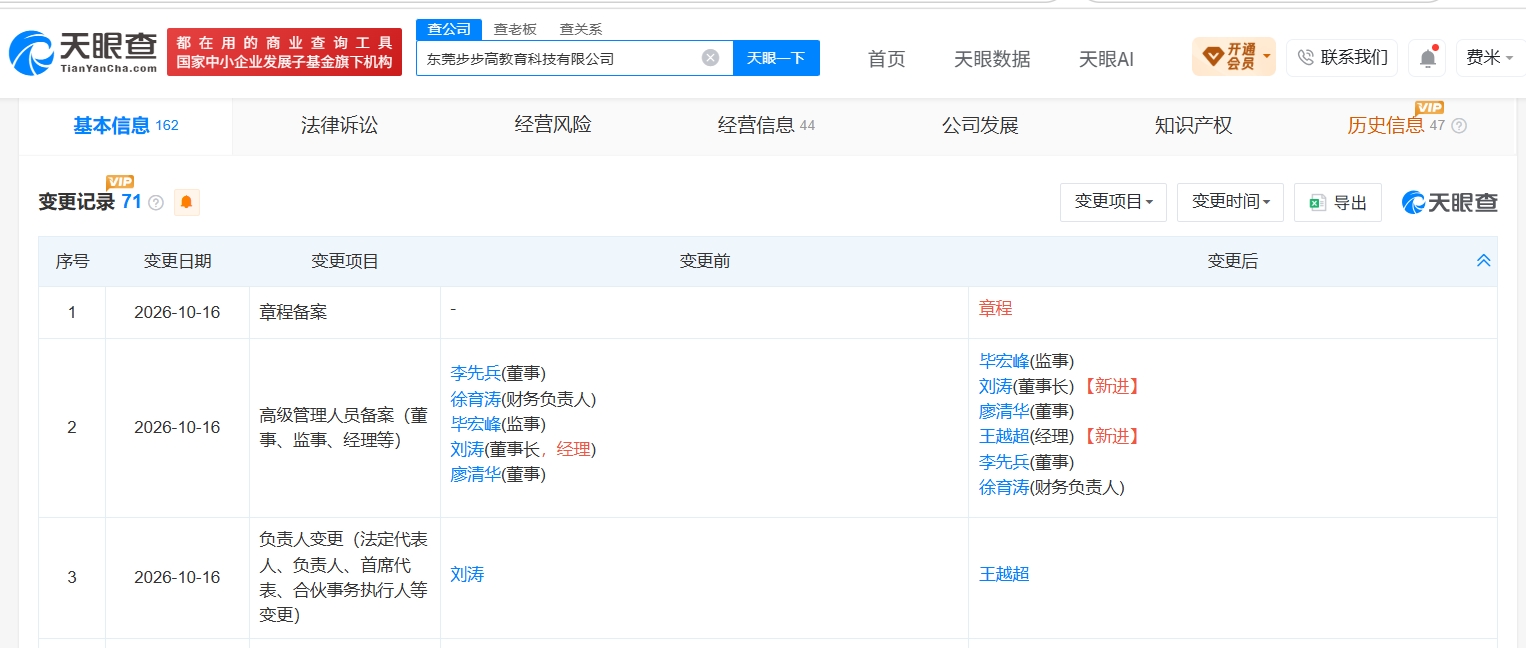Open 廖清华 in the 变更前 column
Screen dimensions: 1526x648
click(x=475, y=475)
